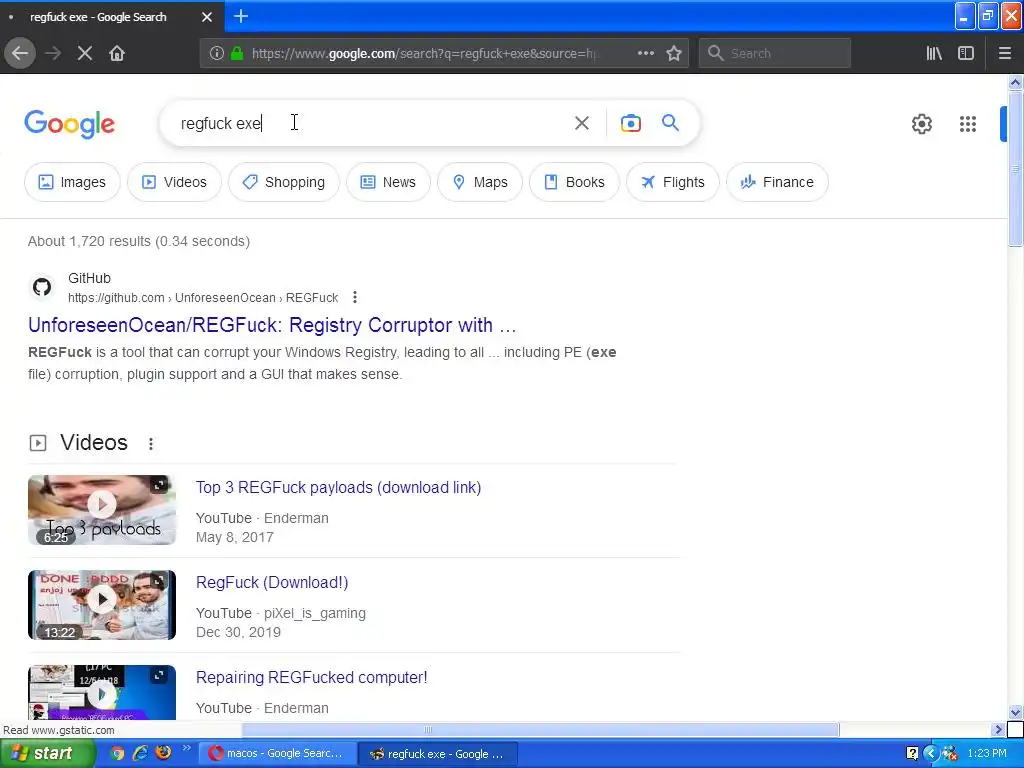Filter results by Books

pyautogui.click(x=575, y=182)
